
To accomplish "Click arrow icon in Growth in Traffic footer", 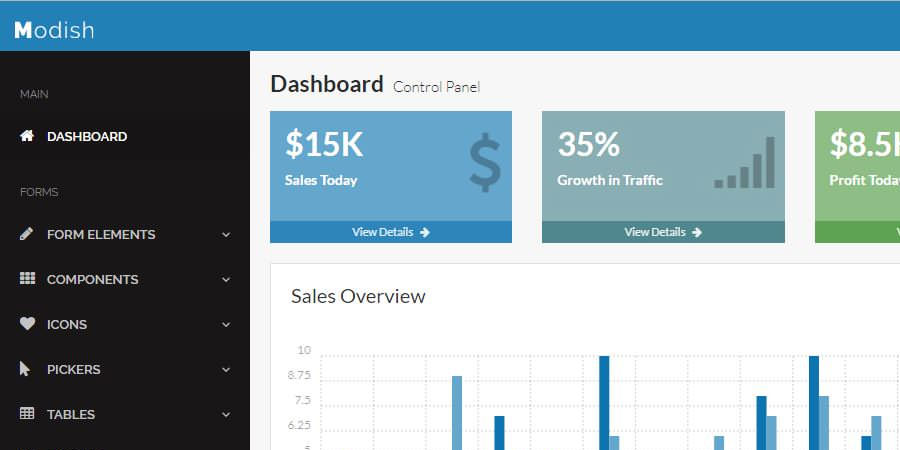I will coord(697,232).
